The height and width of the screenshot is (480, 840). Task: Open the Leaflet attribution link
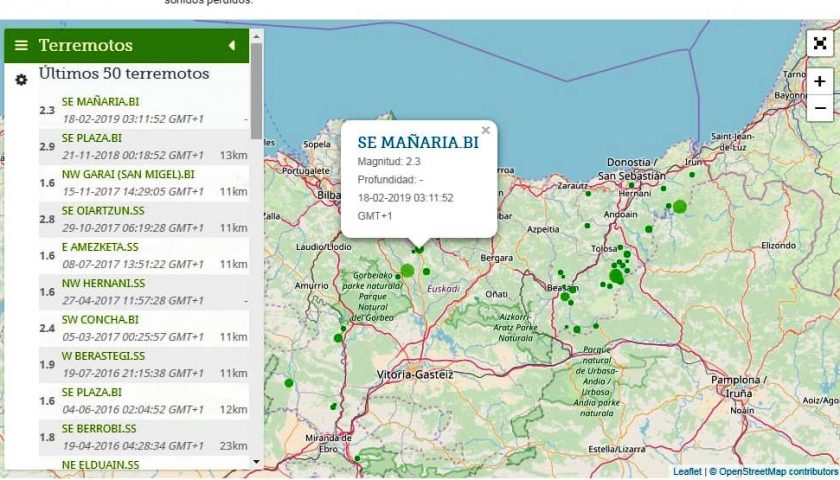click(687, 471)
